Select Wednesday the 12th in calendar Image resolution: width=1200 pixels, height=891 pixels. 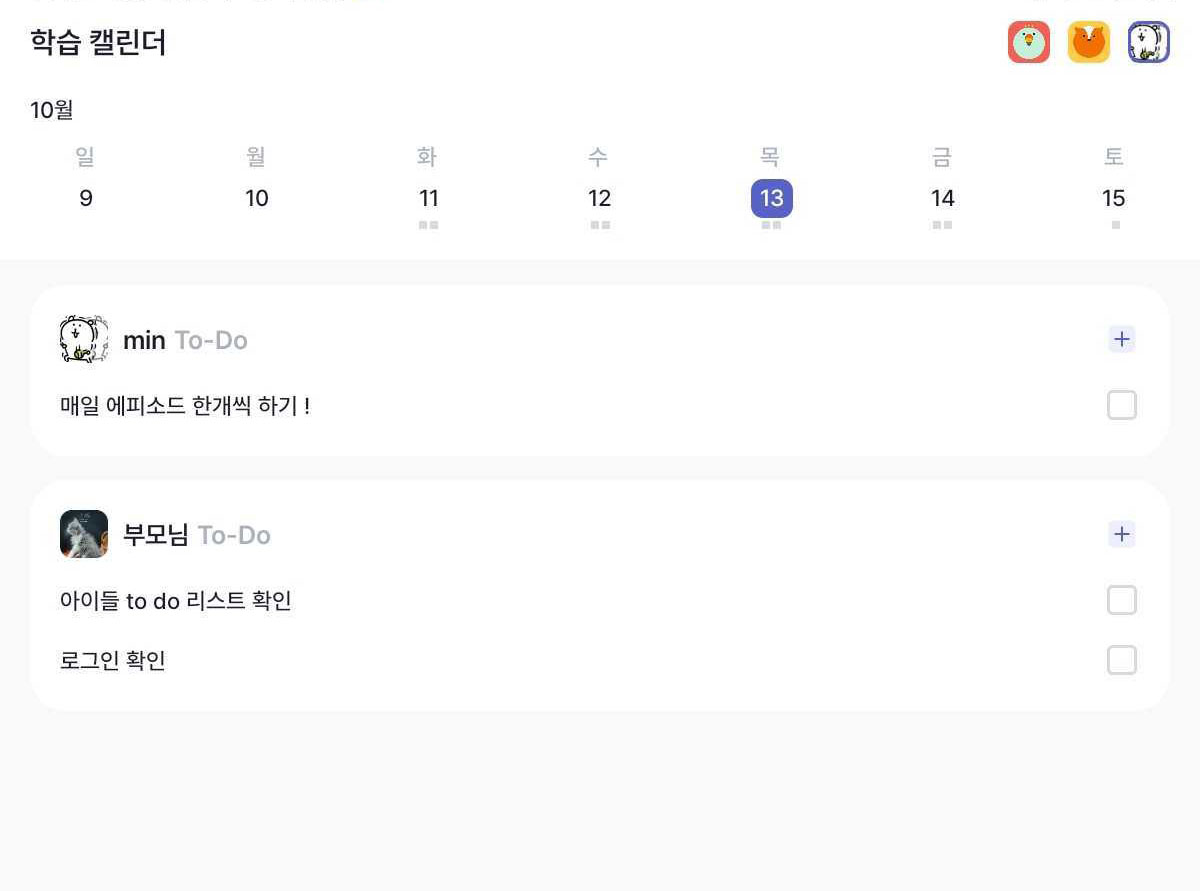600,198
